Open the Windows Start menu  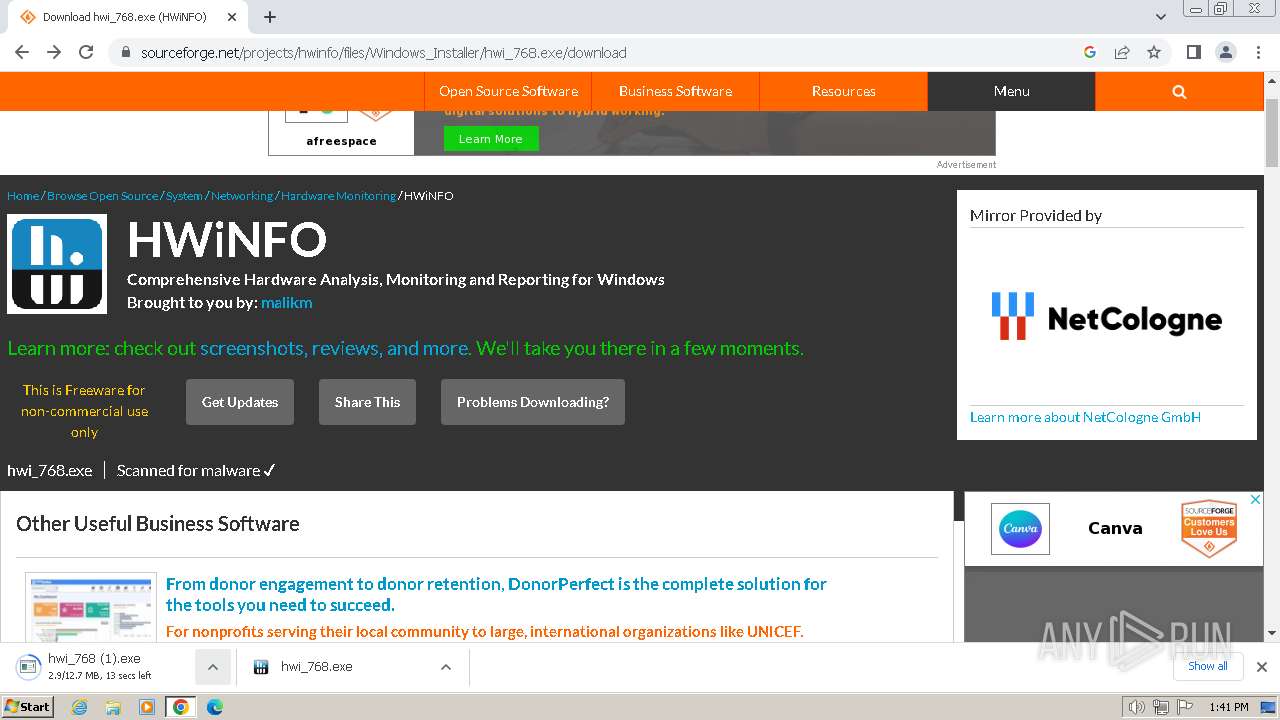27,706
